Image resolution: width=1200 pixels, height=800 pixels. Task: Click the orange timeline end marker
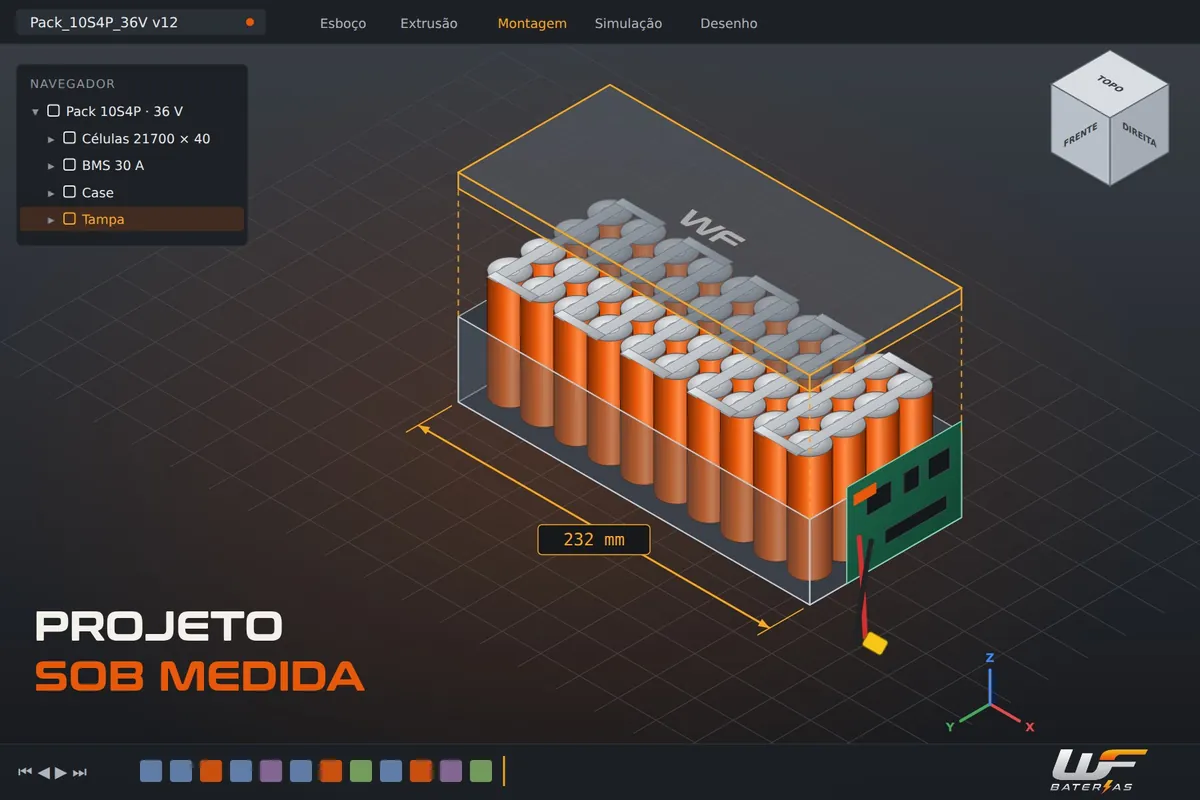(504, 771)
